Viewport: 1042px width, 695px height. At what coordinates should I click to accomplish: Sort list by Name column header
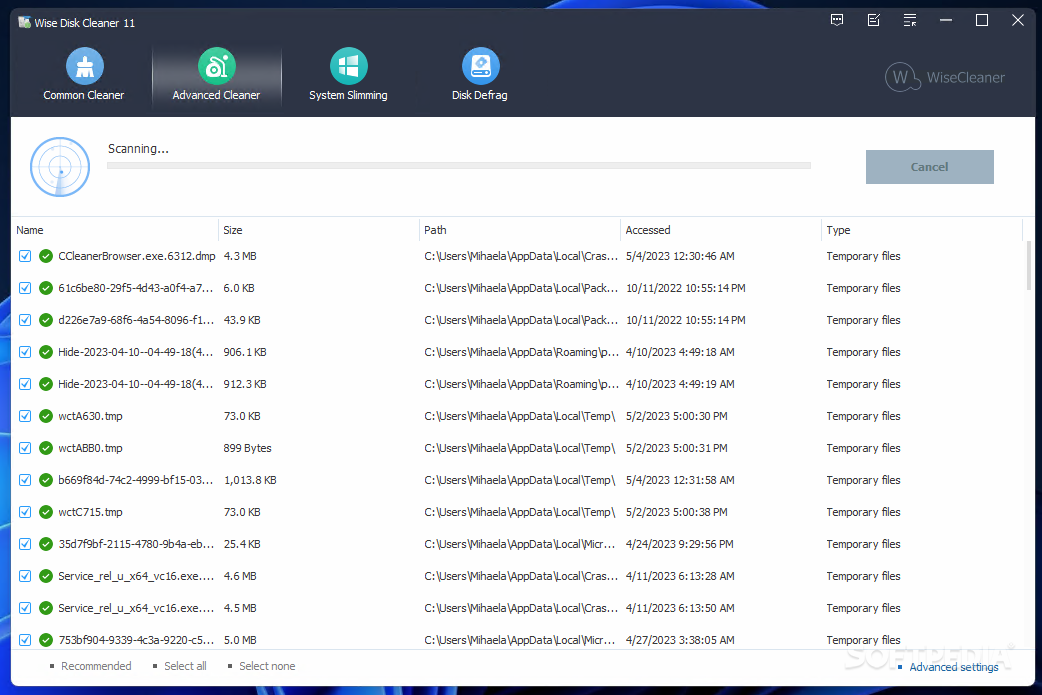click(114, 230)
